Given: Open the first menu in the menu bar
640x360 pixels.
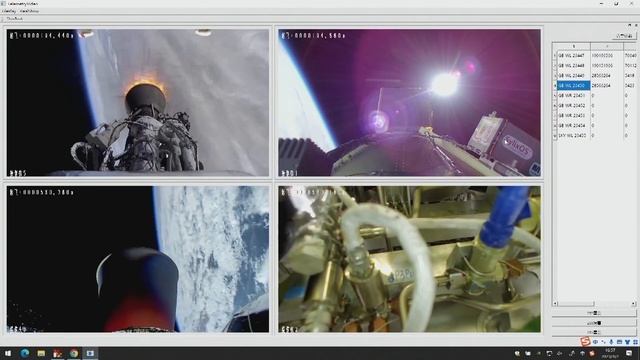Looking at the screenshot, I should pos(9,11).
